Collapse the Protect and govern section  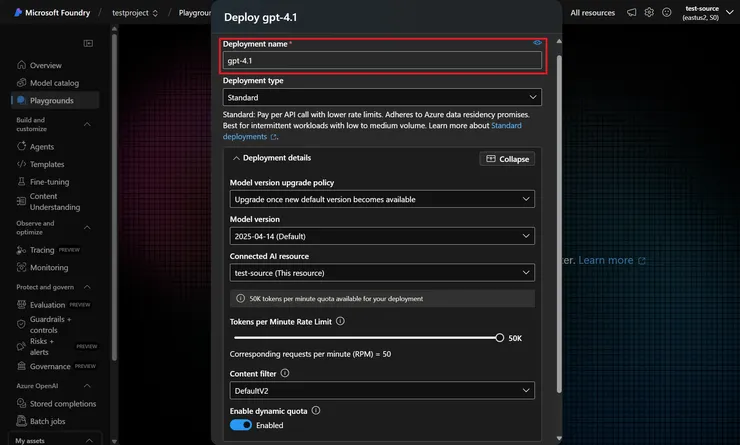pyautogui.click(x=87, y=287)
